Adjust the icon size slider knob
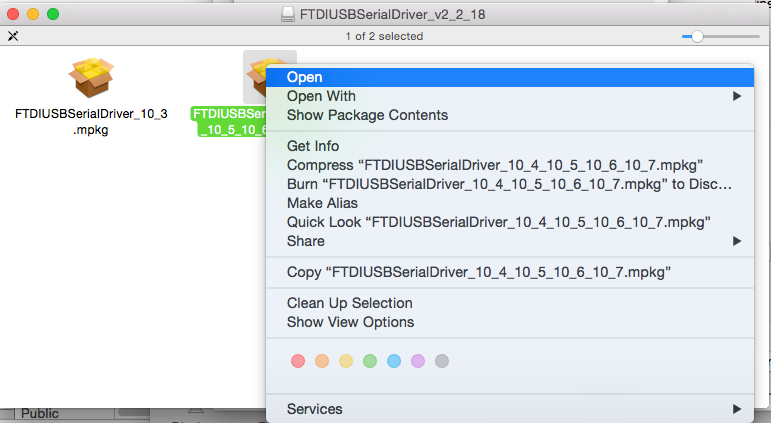 click(x=697, y=36)
